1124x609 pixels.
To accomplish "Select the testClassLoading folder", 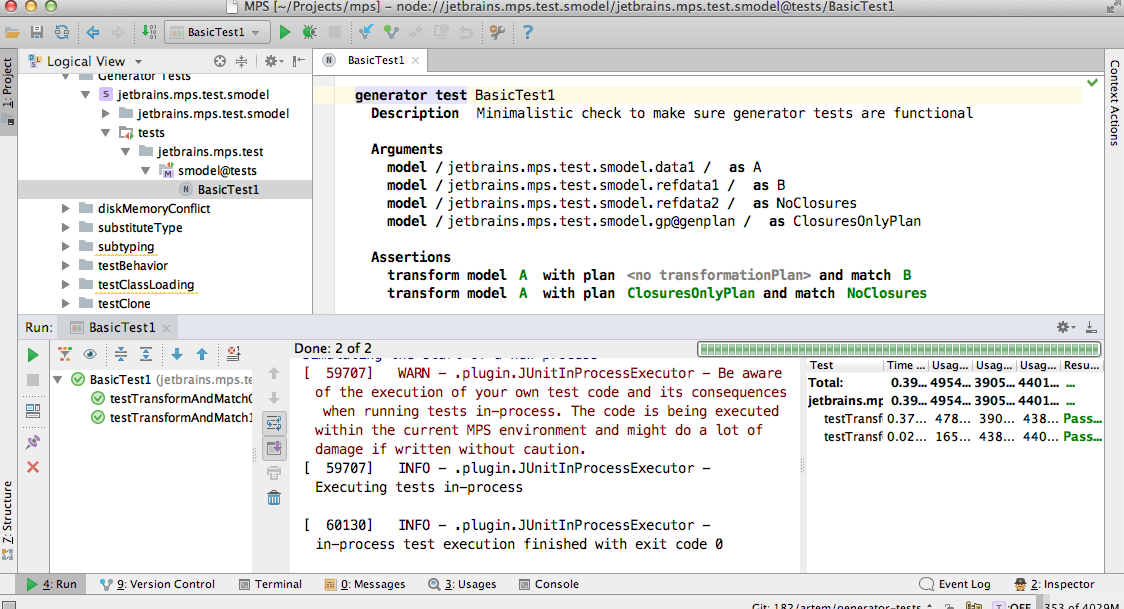I will click(146, 284).
